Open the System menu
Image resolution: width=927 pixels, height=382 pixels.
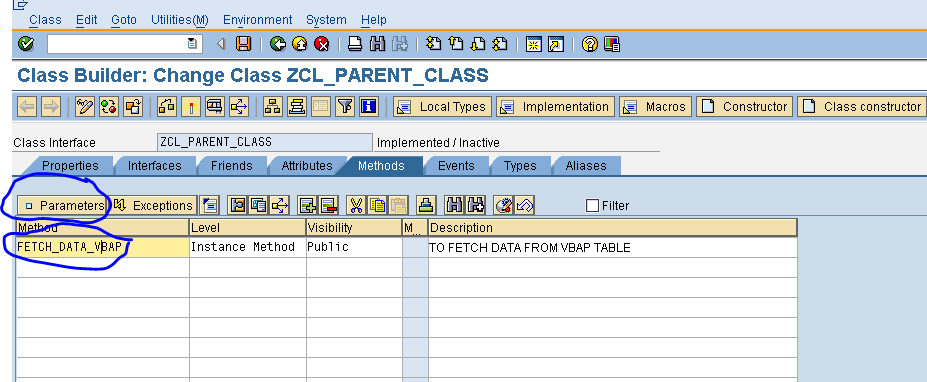click(326, 20)
